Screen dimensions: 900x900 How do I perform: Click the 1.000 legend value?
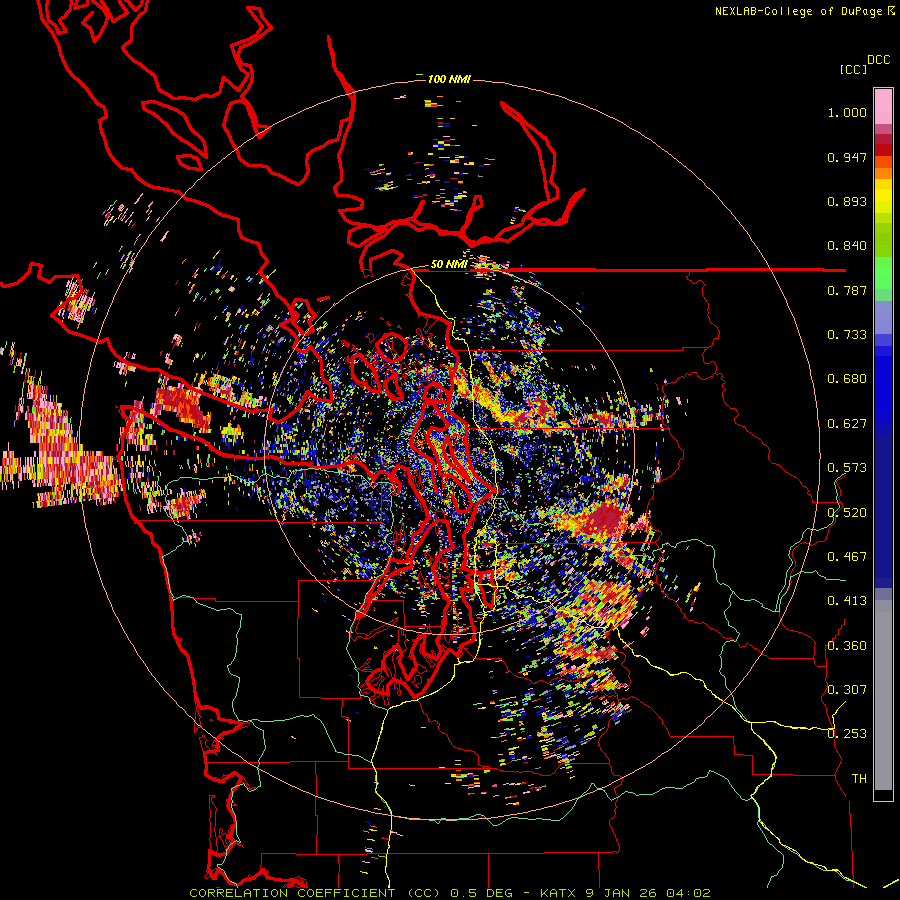tap(847, 112)
